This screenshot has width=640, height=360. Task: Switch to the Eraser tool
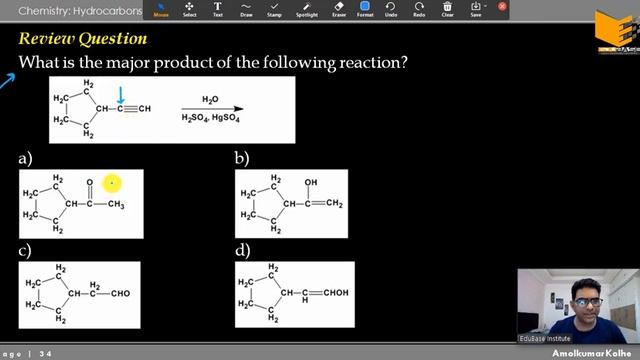[x=339, y=9]
